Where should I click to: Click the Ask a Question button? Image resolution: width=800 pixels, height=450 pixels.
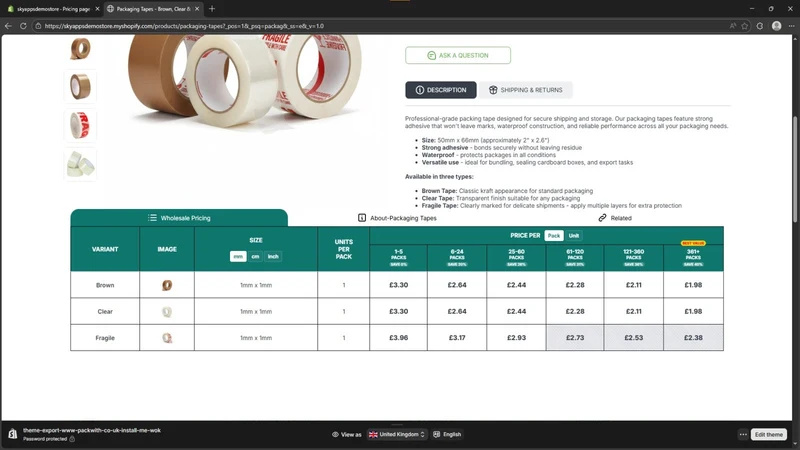[458, 55]
